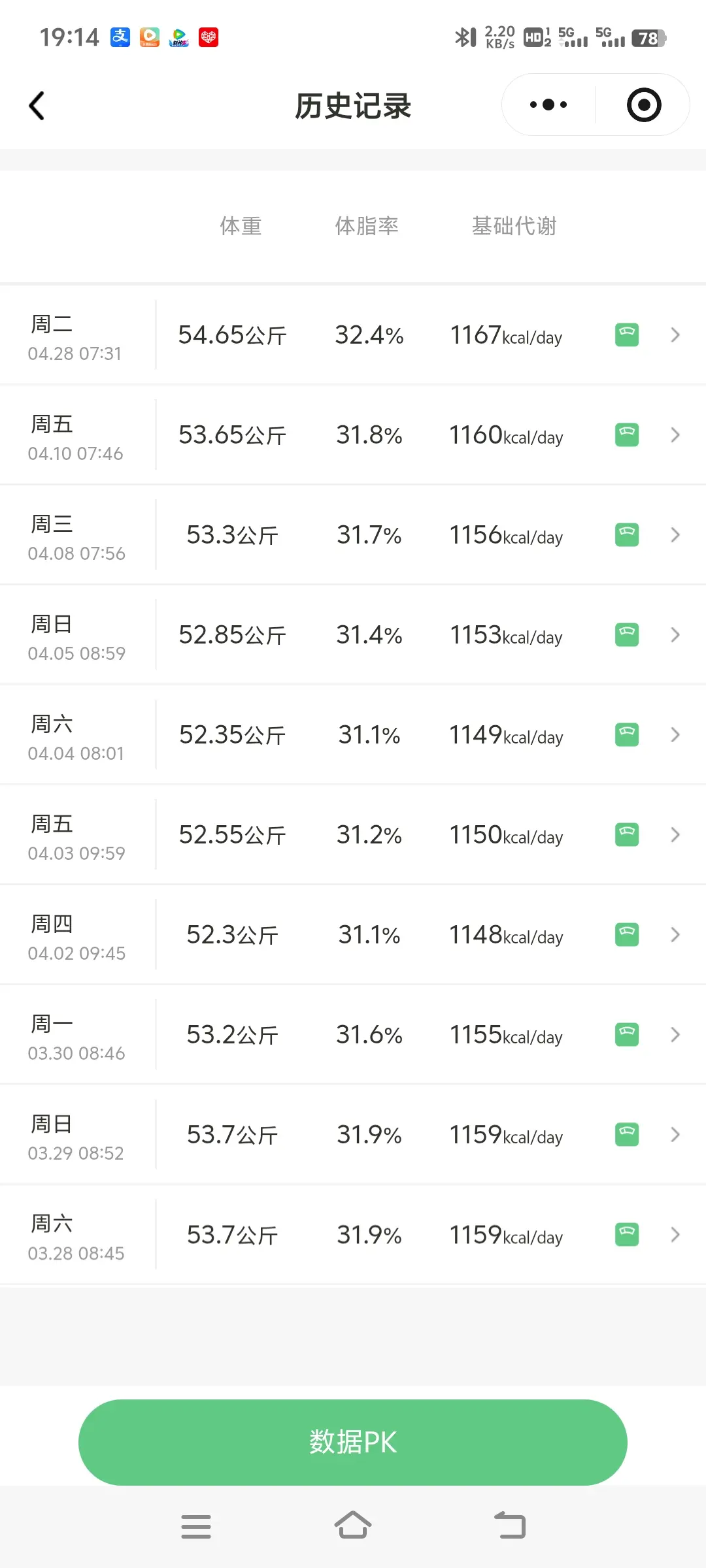The height and width of the screenshot is (1568, 706).
Task: Tap the scale icon on 04.10 record
Action: [x=627, y=435]
